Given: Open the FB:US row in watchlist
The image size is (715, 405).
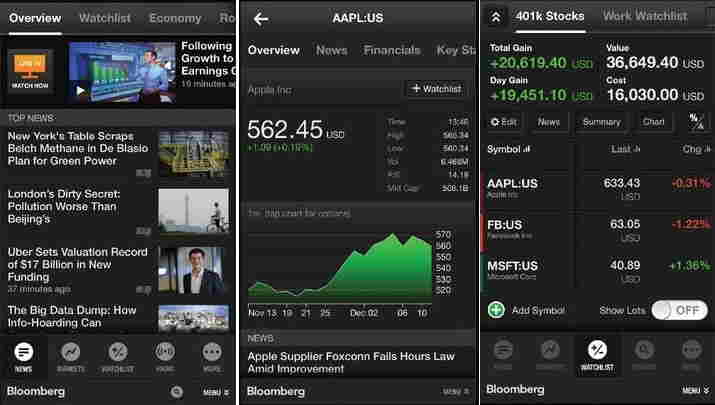Looking at the screenshot, I should pos(597,230).
